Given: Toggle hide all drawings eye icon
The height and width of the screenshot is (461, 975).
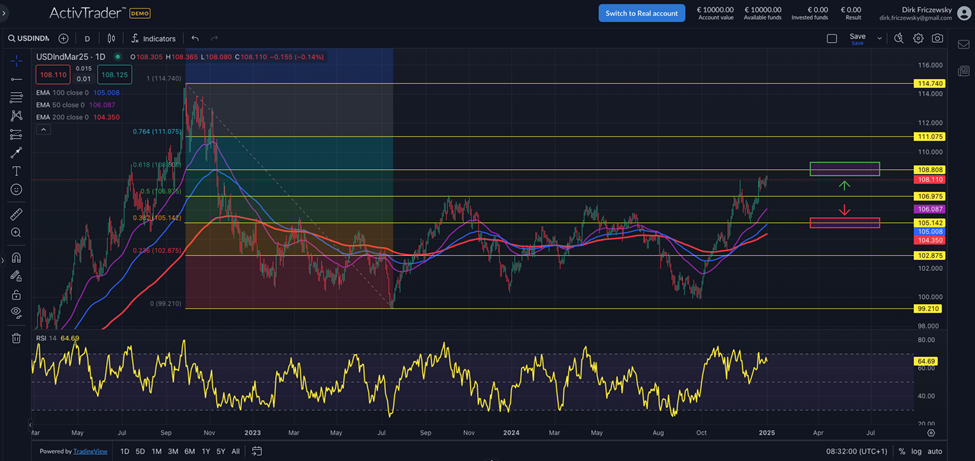Looking at the screenshot, I should (16, 312).
